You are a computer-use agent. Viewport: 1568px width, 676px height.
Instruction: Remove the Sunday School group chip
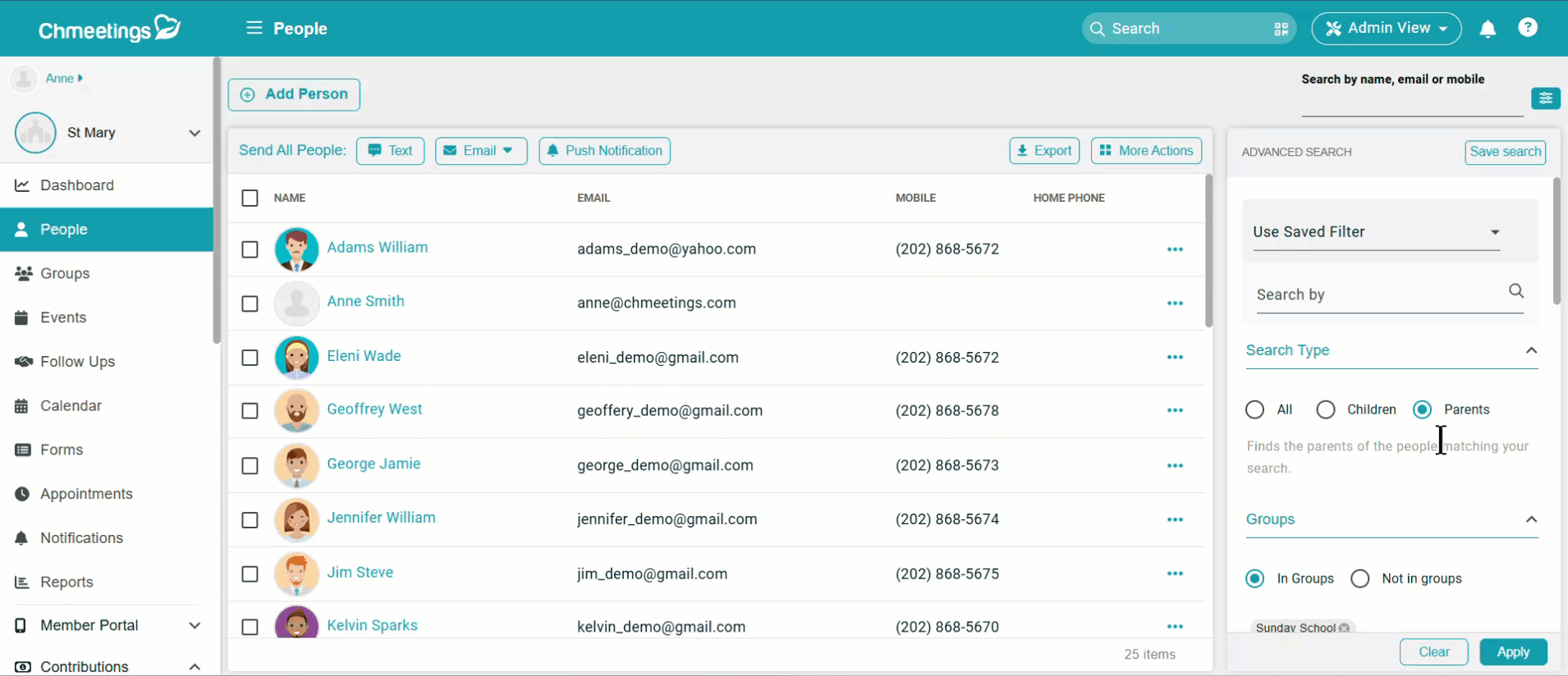(x=1344, y=628)
